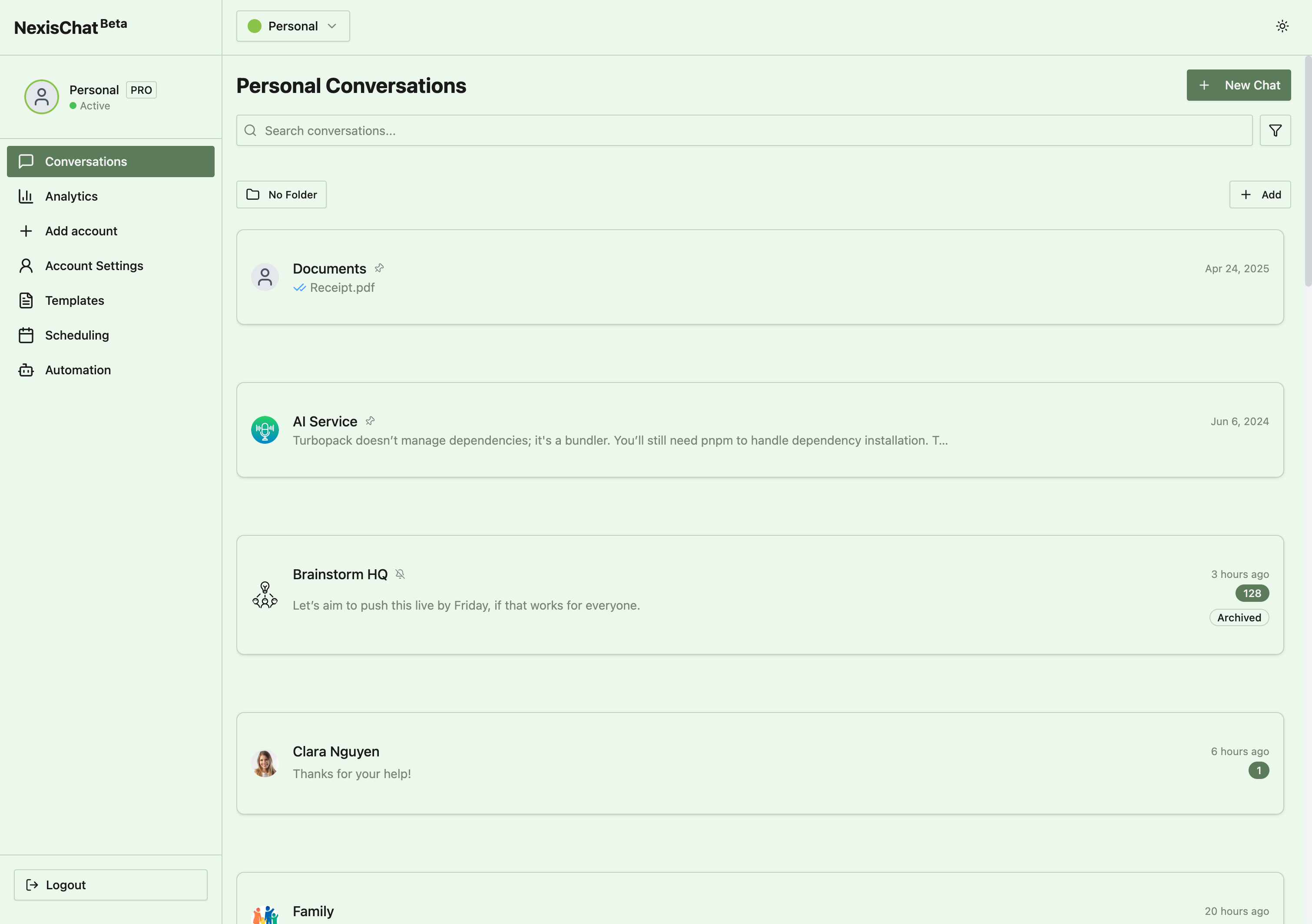Toggle light mode with the sun icon
Image resolution: width=1312 pixels, height=924 pixels.
[1282, 26]
